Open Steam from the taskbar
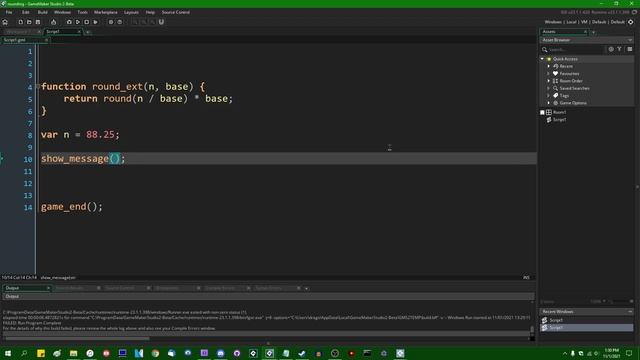640x360 pixels. point(302,353)
